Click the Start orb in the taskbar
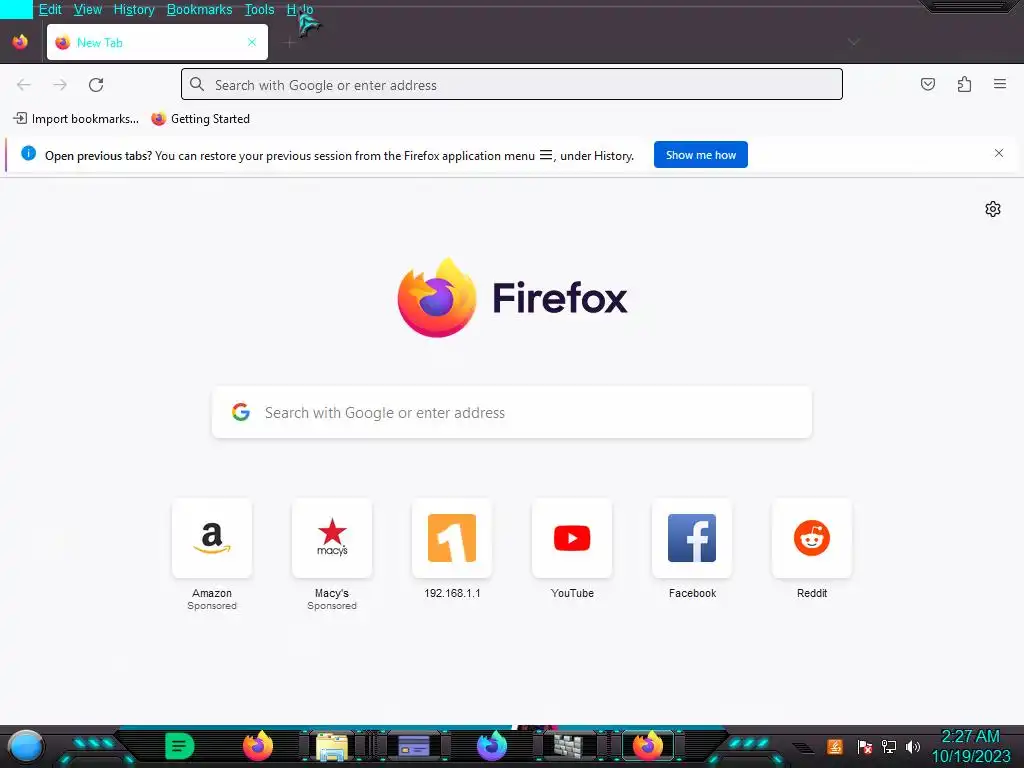1024x768 pixels. tap(25, 746)
